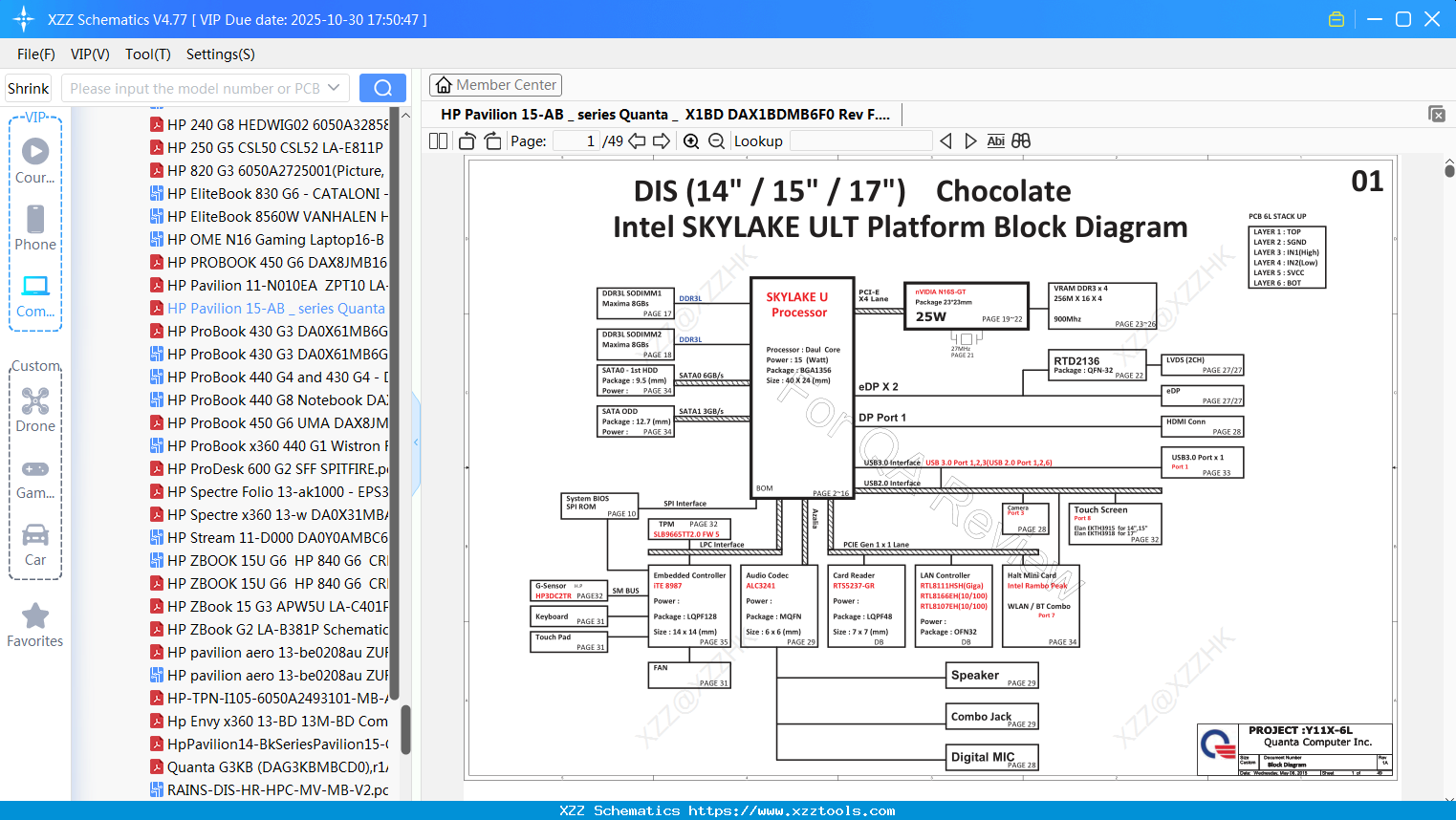Click the file list scrollbar thumb
The width and height of the screenshot is (1456, 820).
click(406, 730)
